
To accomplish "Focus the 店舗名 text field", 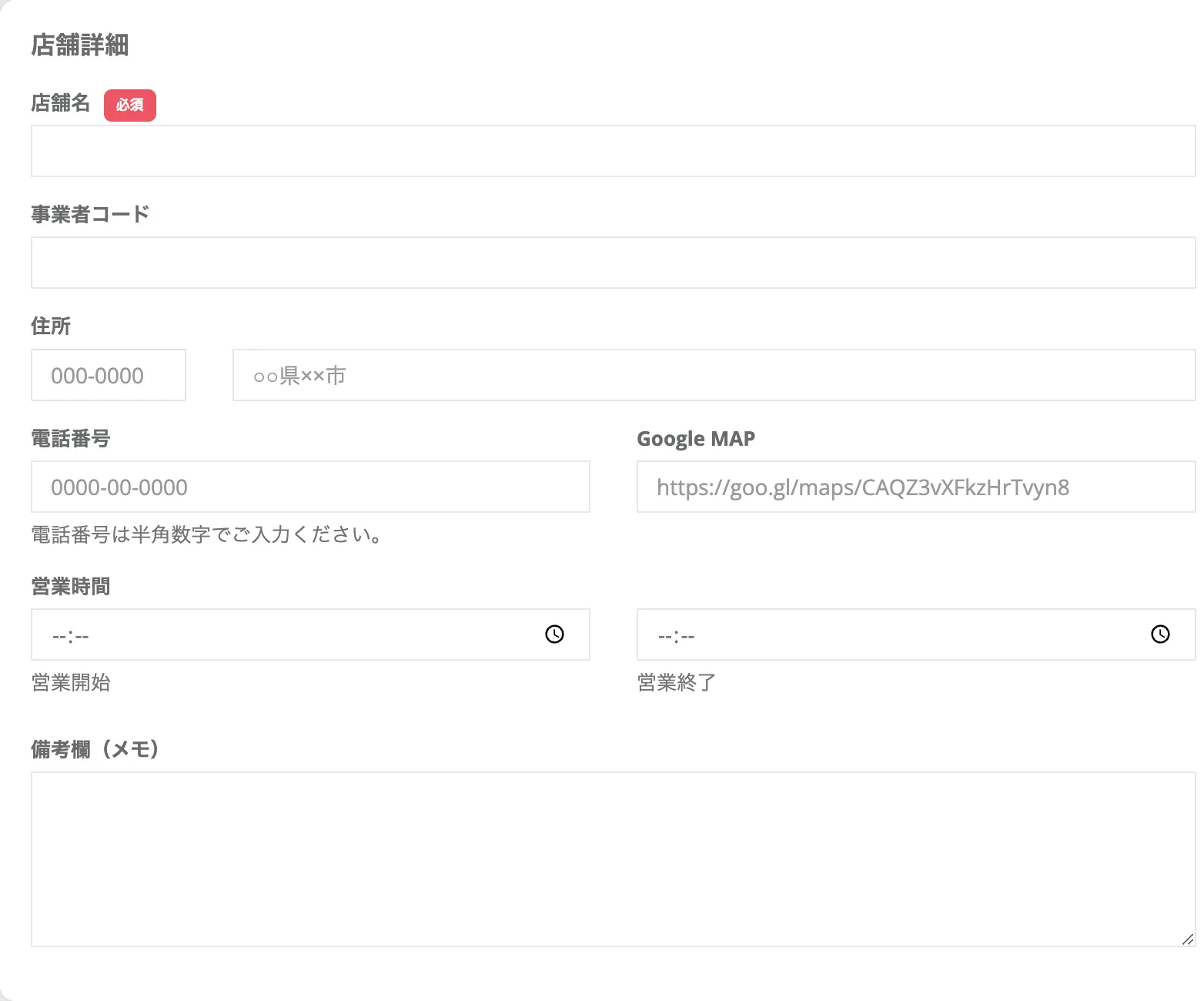I will coord(613,151).
